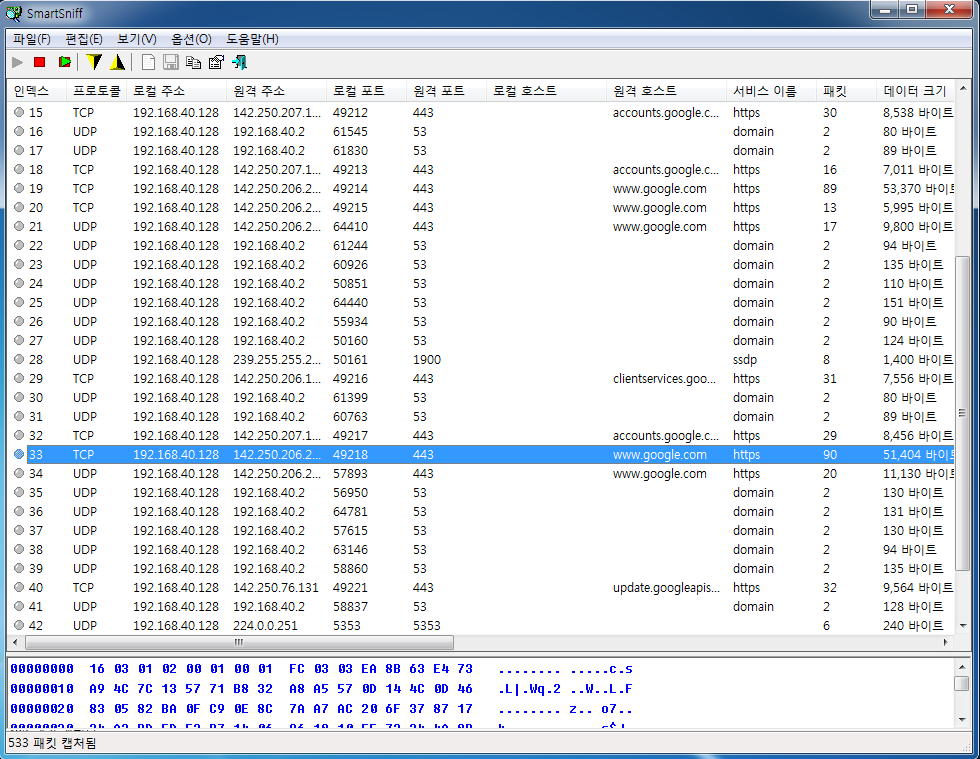Image resolution: width=980 pixels, height=759 pixels.
Task: Click the blank page new file icon
Action: click(148, 63)
